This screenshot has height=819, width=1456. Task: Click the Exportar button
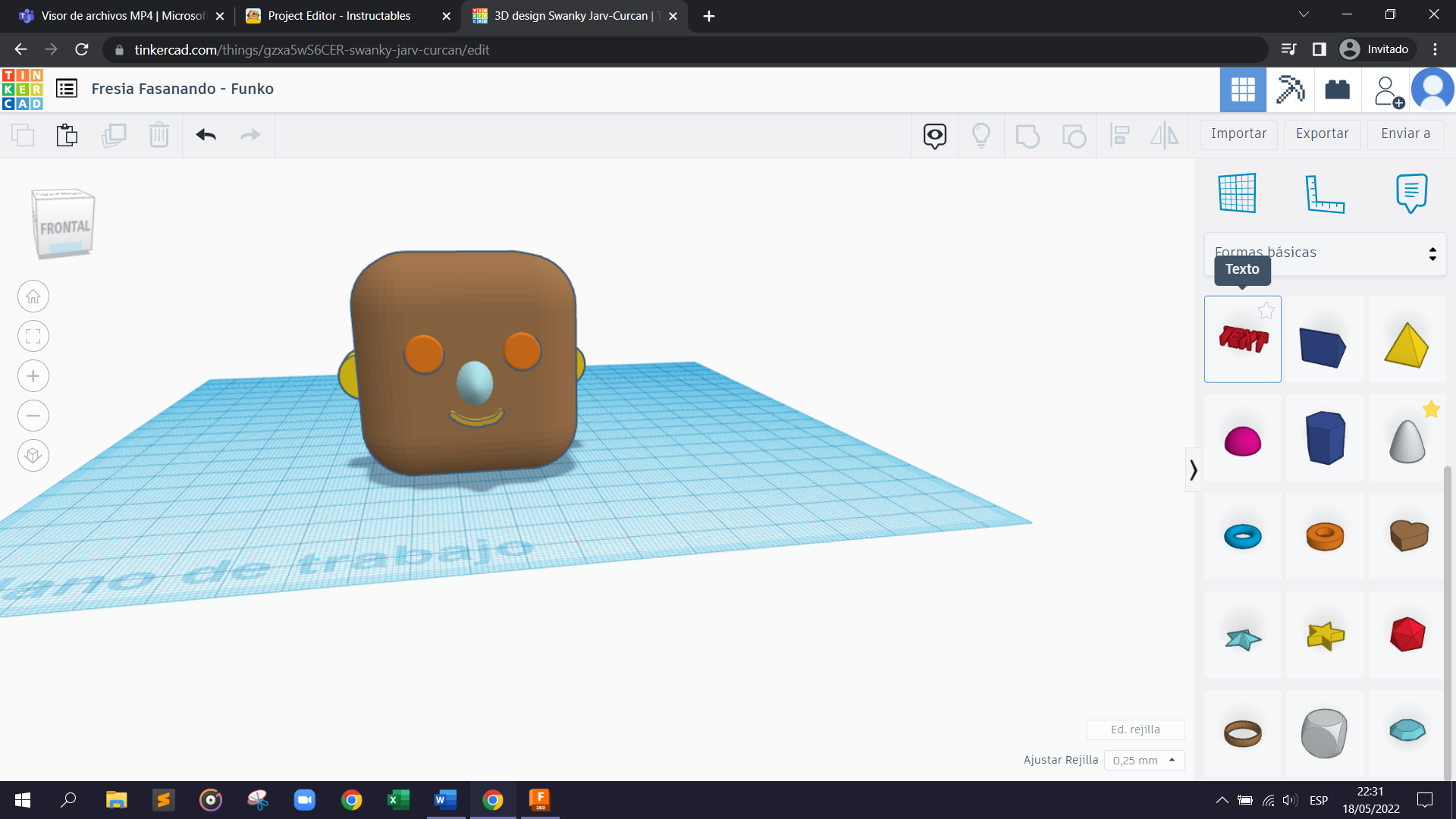(x=1322, y=133)
